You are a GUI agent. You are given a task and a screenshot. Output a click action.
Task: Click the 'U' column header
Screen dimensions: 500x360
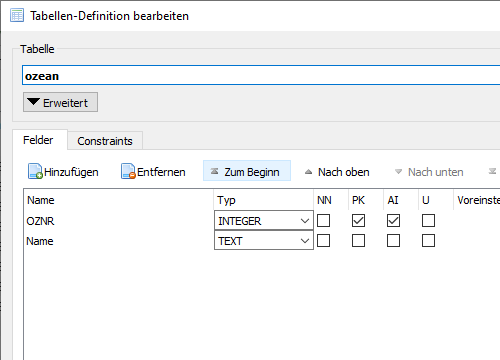[x=436, y=200]
